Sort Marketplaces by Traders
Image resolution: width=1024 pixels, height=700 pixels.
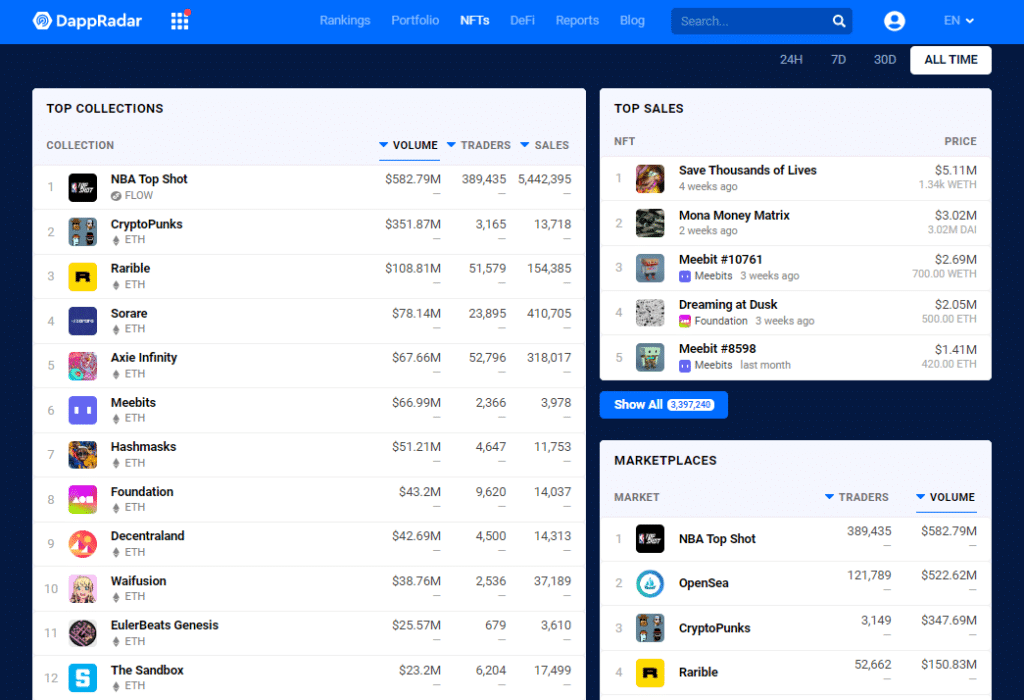pos(856,497)
